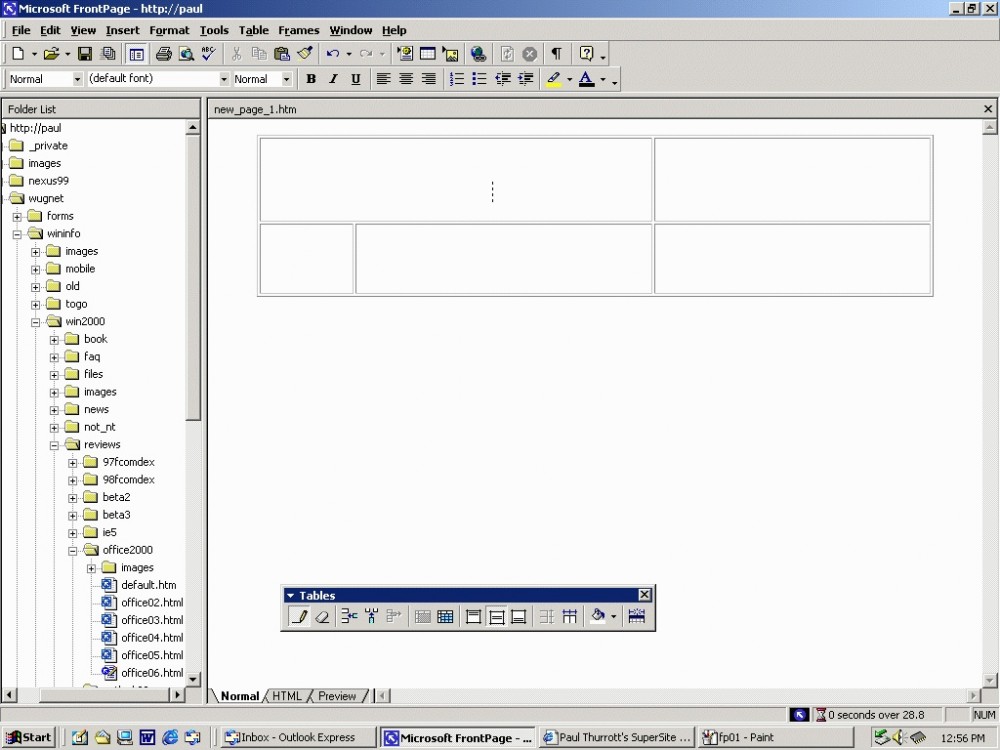The width and height of the screenshot is (1000, 750).
Task: Click the Format Painter brush icon
Action: point(305,54)
